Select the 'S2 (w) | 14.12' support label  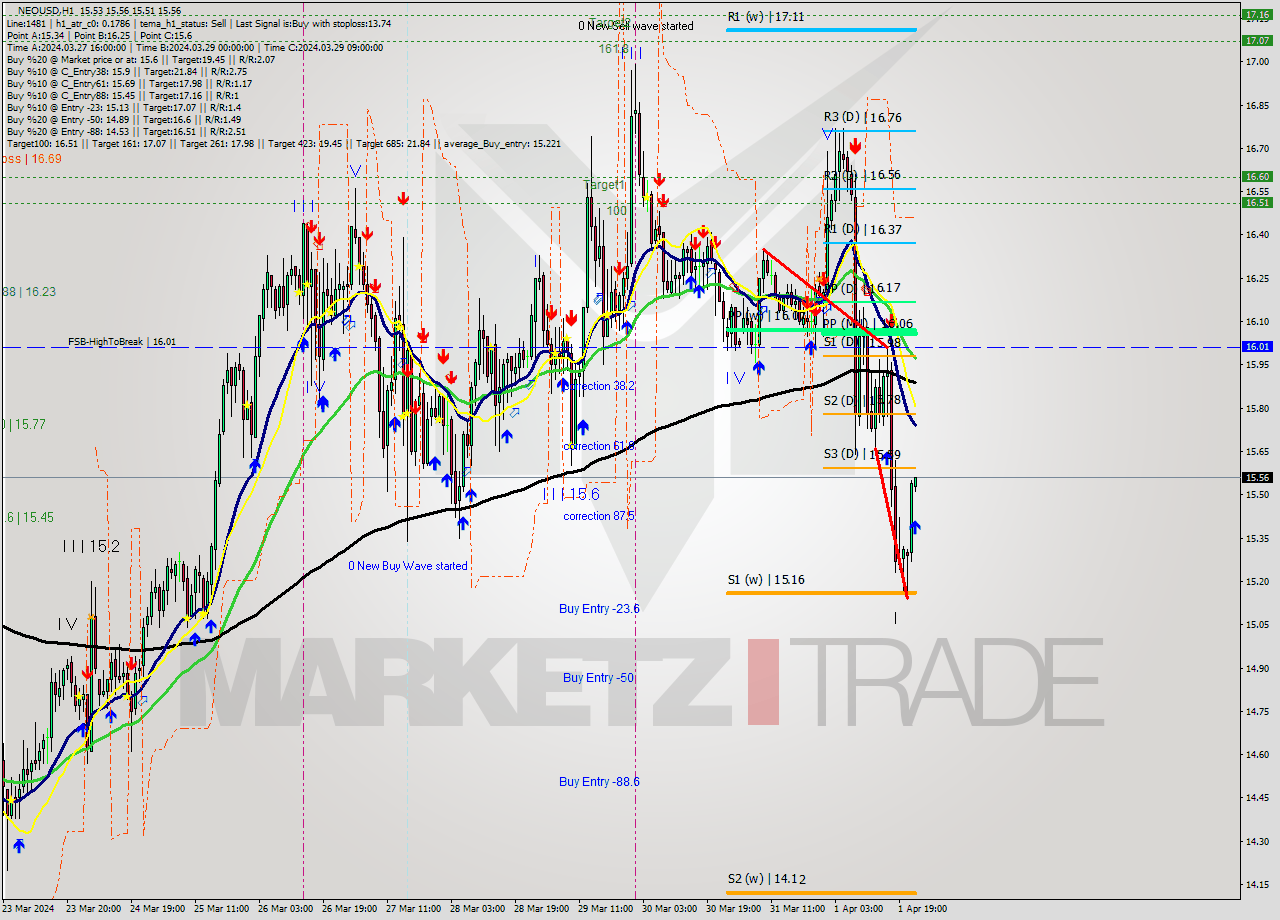[766, 879]
